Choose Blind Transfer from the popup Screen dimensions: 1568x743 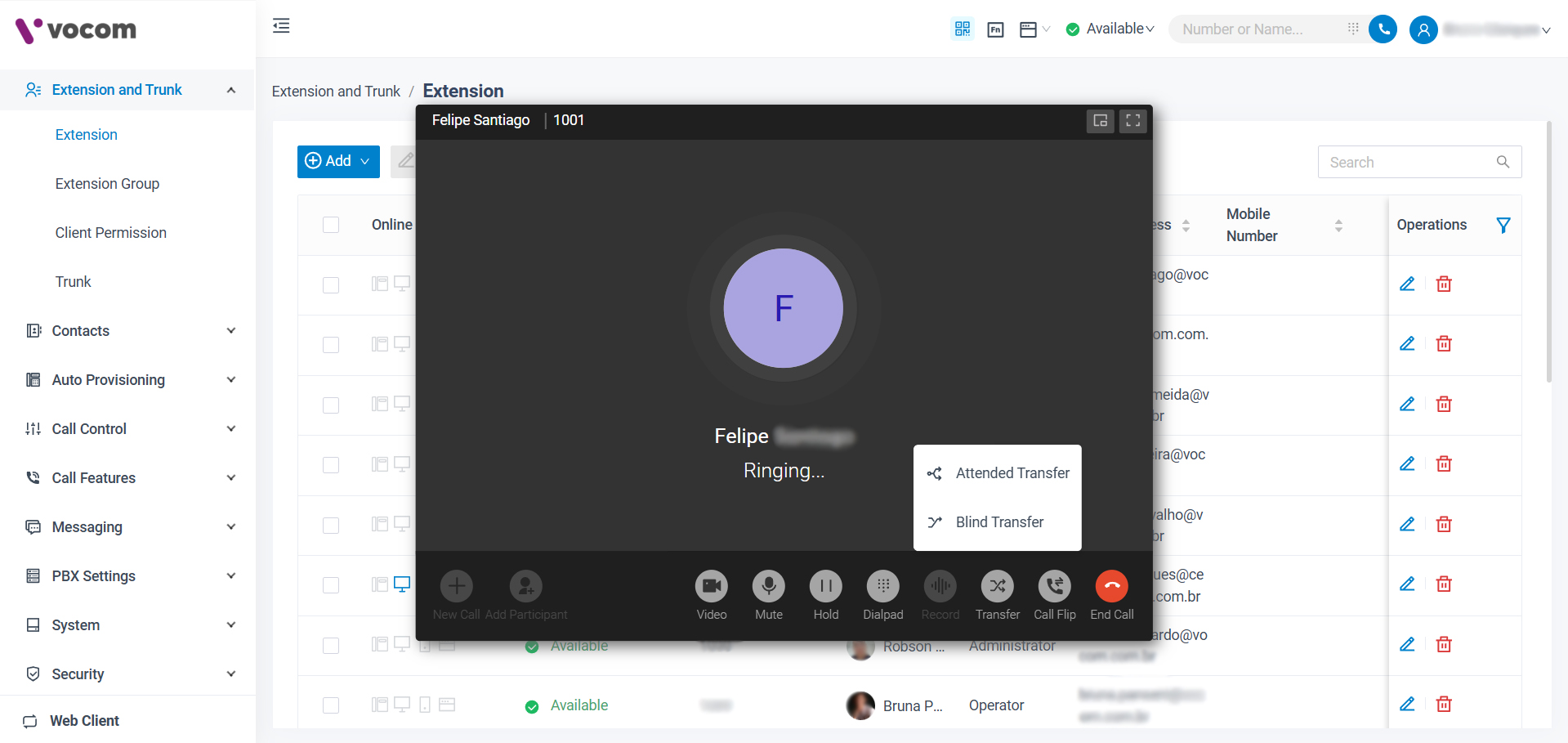coord(999,522)
